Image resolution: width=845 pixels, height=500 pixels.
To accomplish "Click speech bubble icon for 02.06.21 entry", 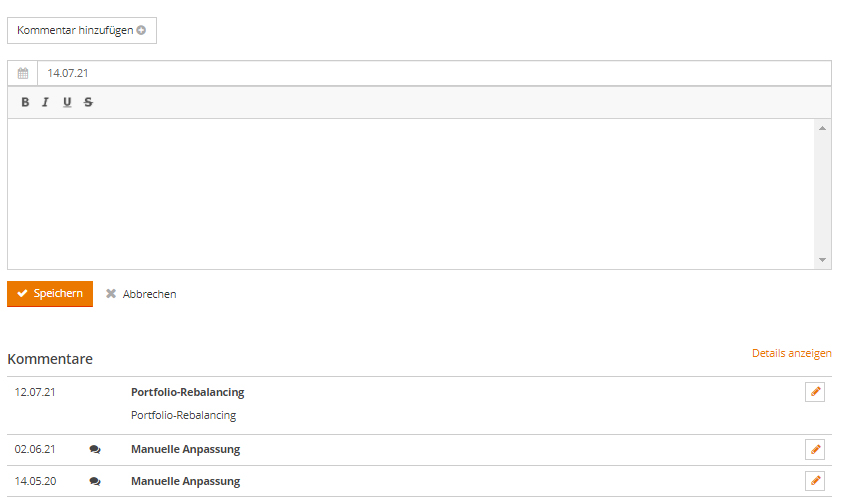I will pos(95,450).
